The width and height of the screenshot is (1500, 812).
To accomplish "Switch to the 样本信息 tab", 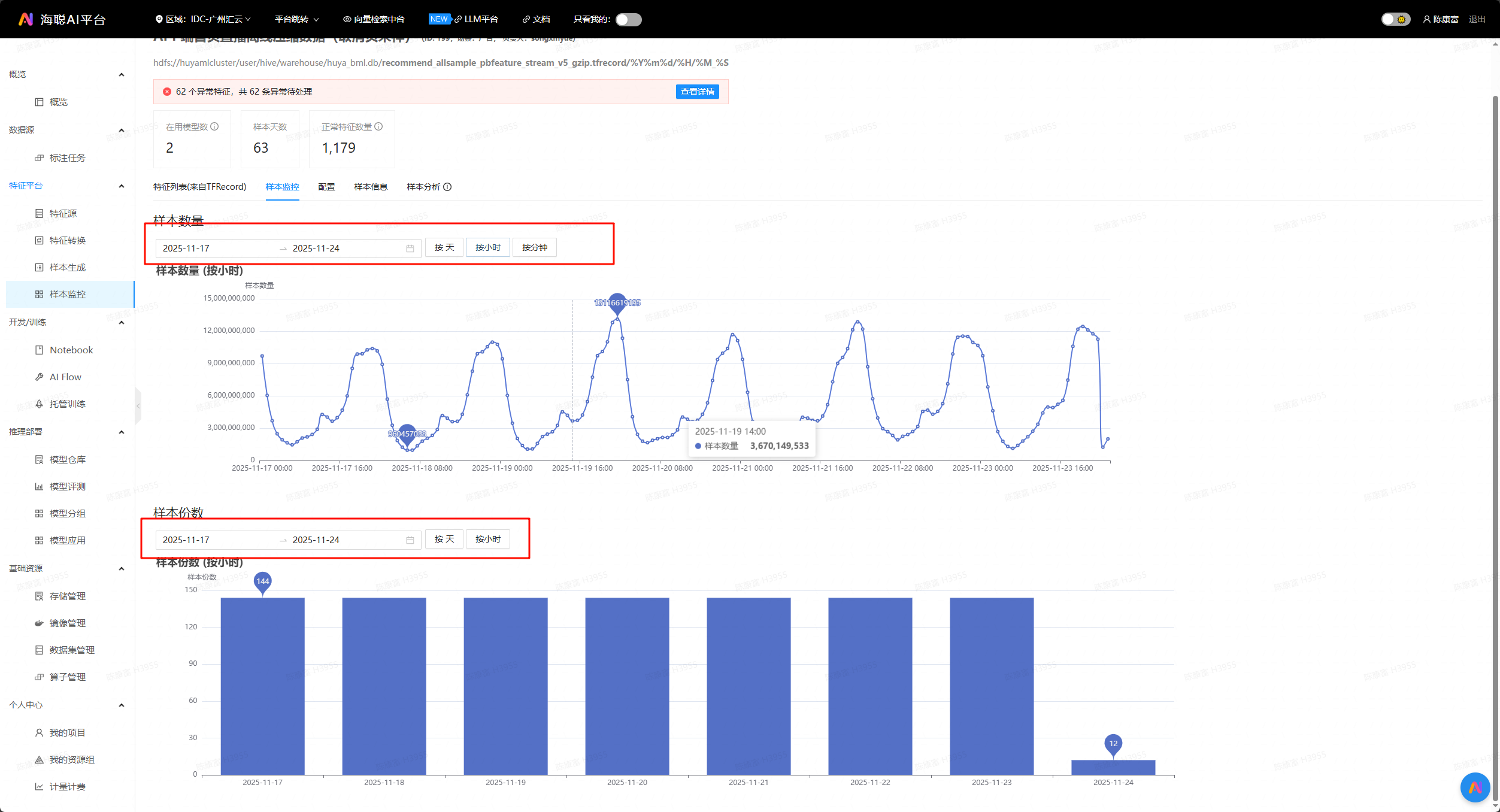I will (x=371, y=187).
